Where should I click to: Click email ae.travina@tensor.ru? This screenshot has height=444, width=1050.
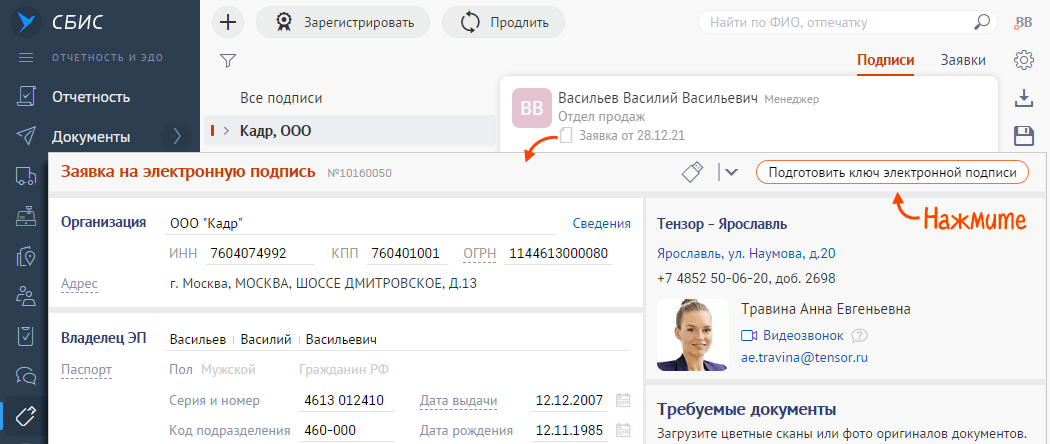point(804,358)
